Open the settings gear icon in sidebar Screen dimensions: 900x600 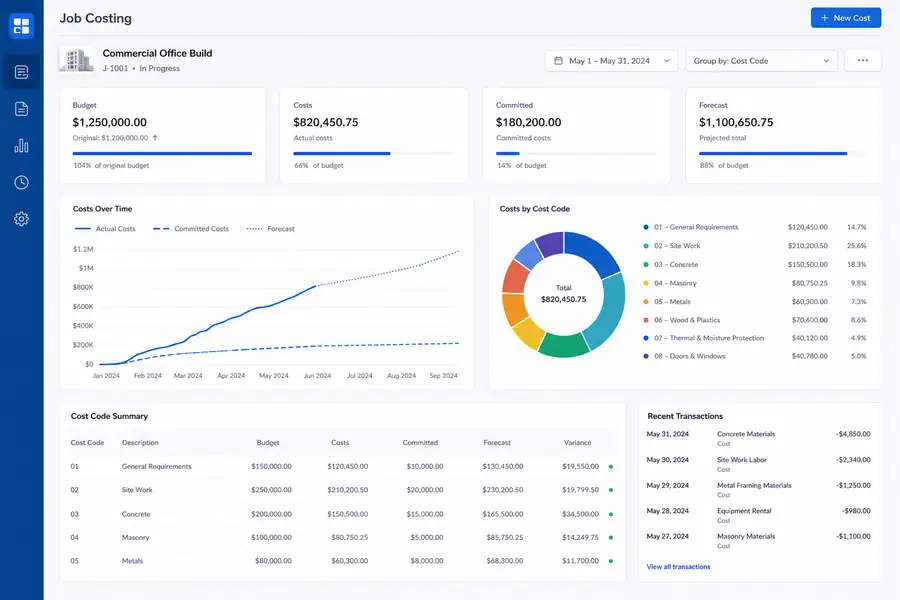pos(21,219)
